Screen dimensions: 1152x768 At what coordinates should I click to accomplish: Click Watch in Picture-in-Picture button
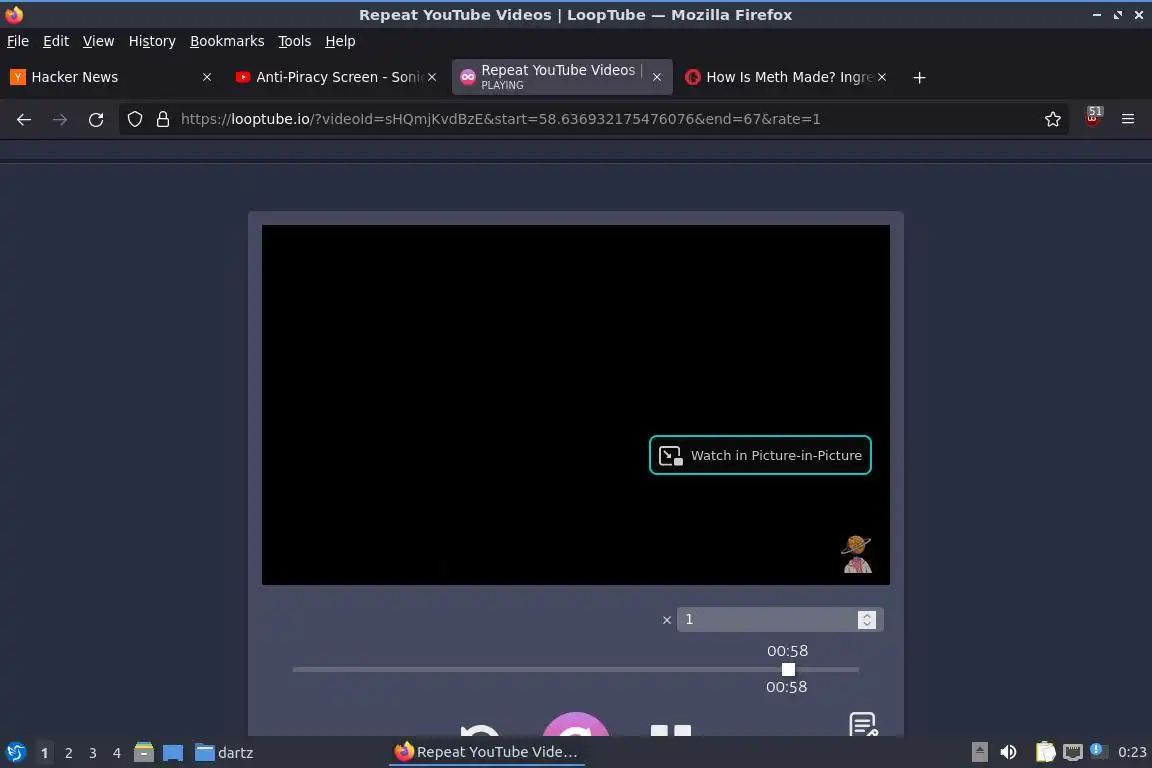pos(760,455)
